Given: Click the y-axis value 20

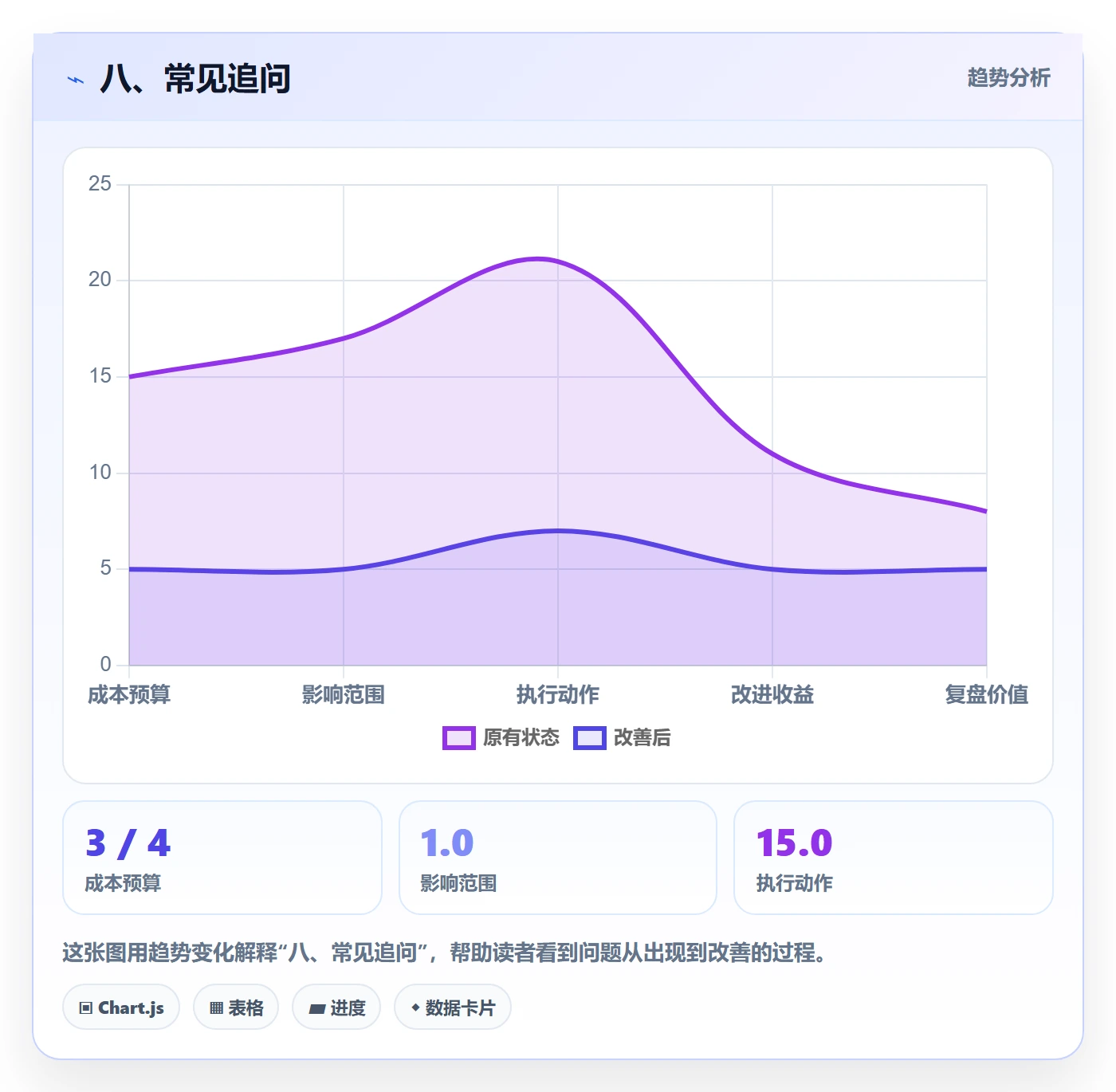Looking at the screenshot, I should coord(100,280).
